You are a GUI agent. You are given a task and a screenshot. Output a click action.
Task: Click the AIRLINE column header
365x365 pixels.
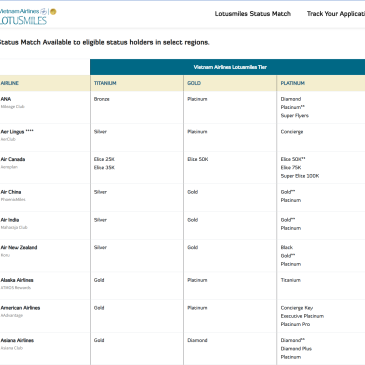[x=10, y=83]
